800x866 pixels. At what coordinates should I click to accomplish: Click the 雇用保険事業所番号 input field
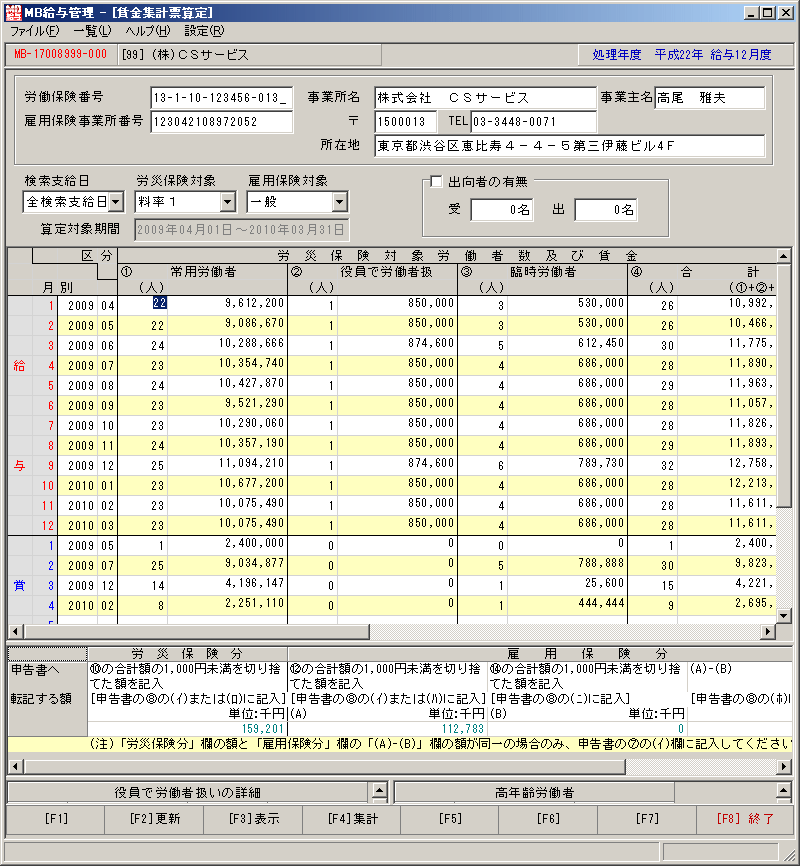click(x=221, y=122)
